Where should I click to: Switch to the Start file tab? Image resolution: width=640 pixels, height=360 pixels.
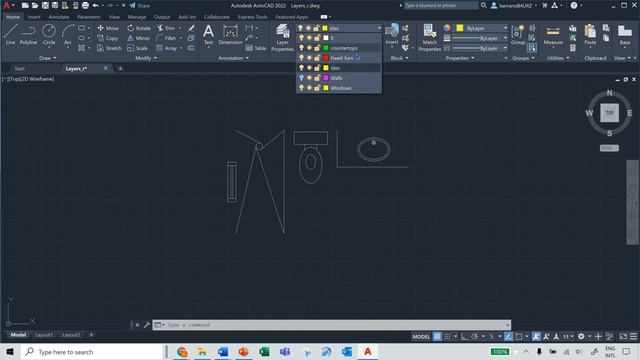click(x=19, y=69)
